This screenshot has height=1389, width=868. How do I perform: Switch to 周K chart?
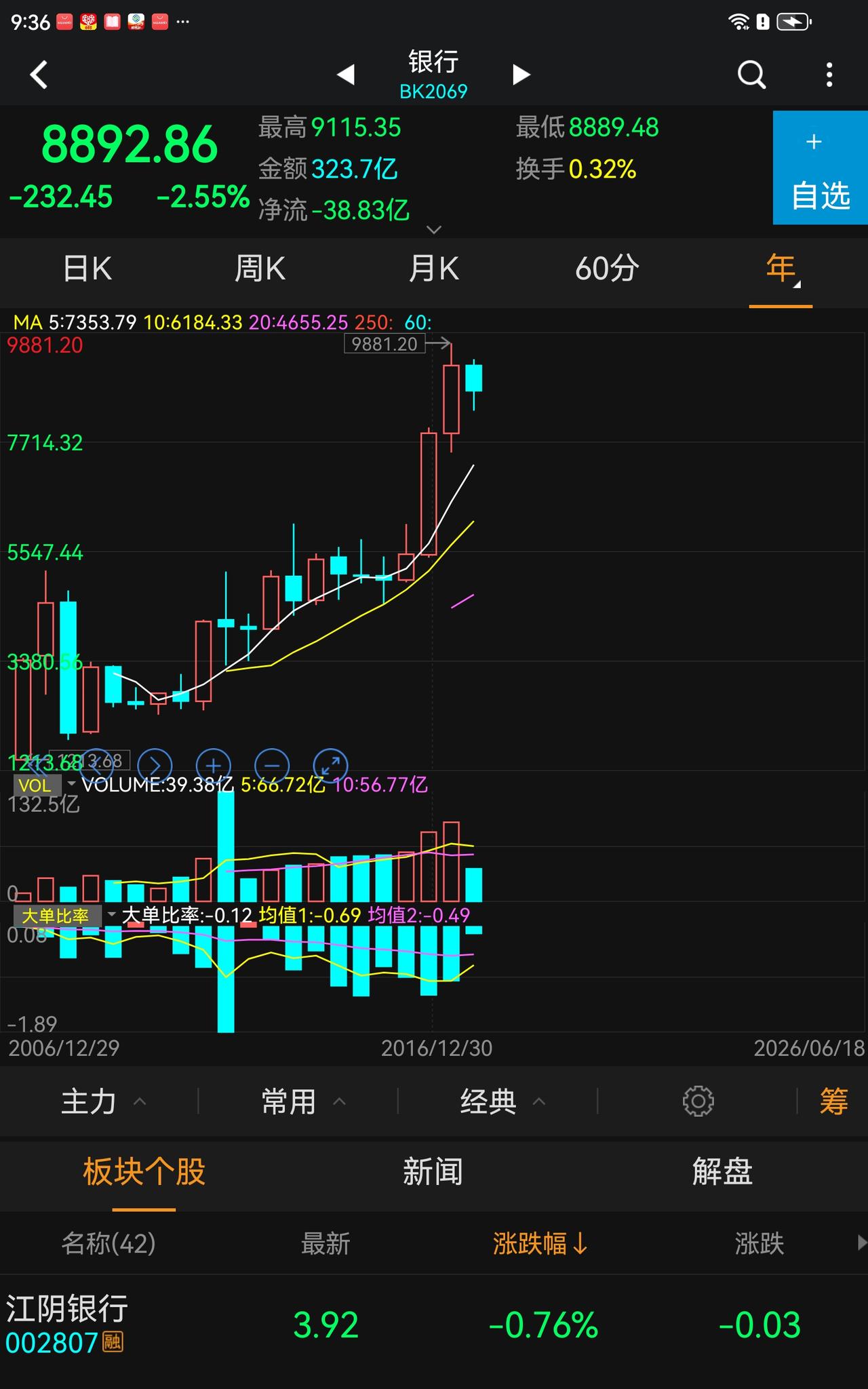pos(260,269)
